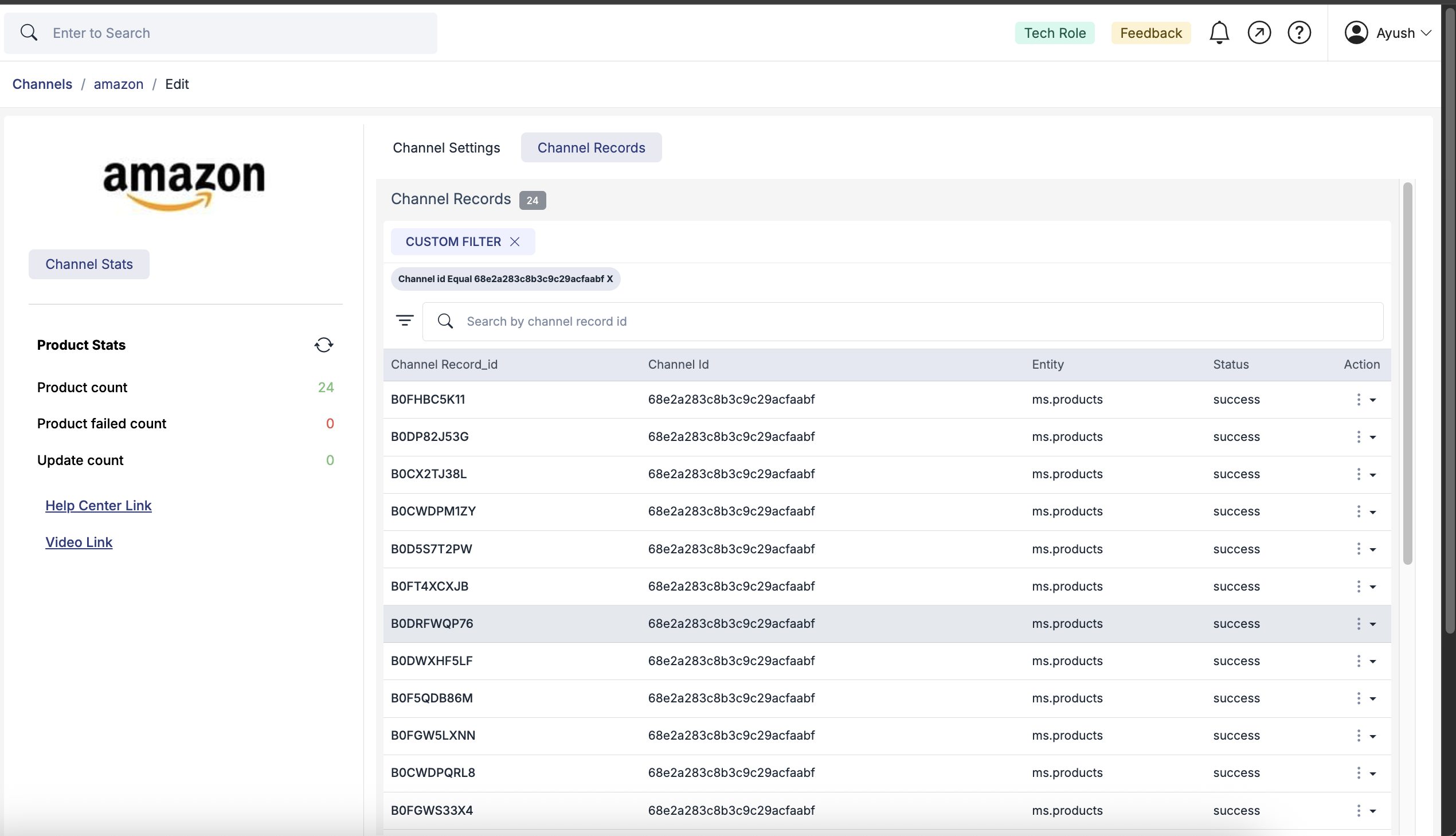Open three-dot menu for B0FHBC5K11
The width and height of the screenshot is (1456, 836).
coord(1359,400)
